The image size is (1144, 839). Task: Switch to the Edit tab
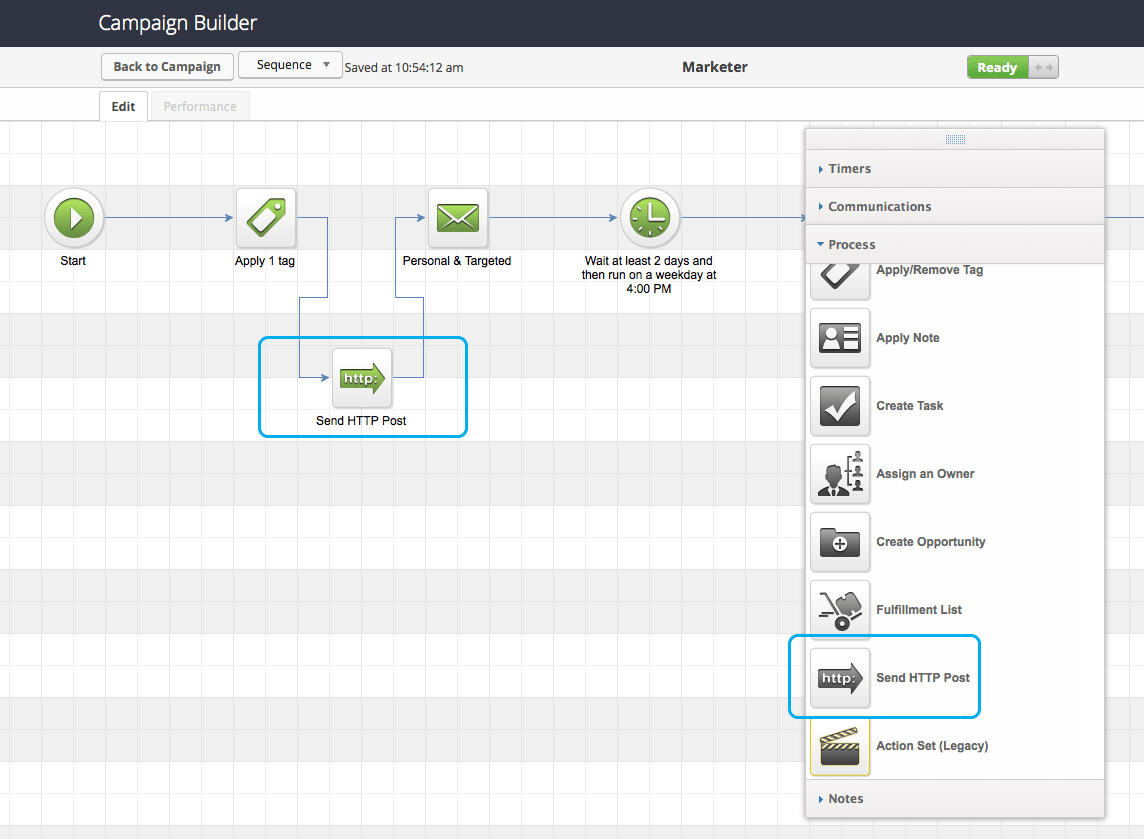click(123, 107)
